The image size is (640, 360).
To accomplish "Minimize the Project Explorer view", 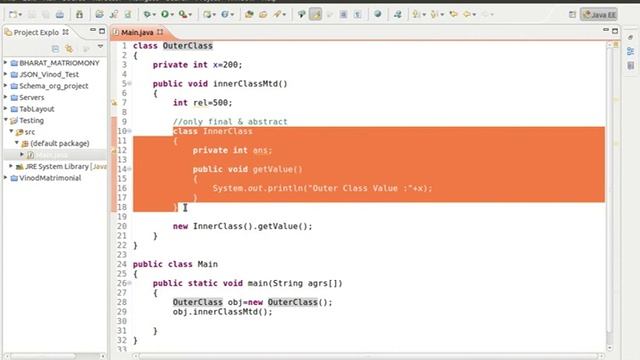I will tap(93, 30).
